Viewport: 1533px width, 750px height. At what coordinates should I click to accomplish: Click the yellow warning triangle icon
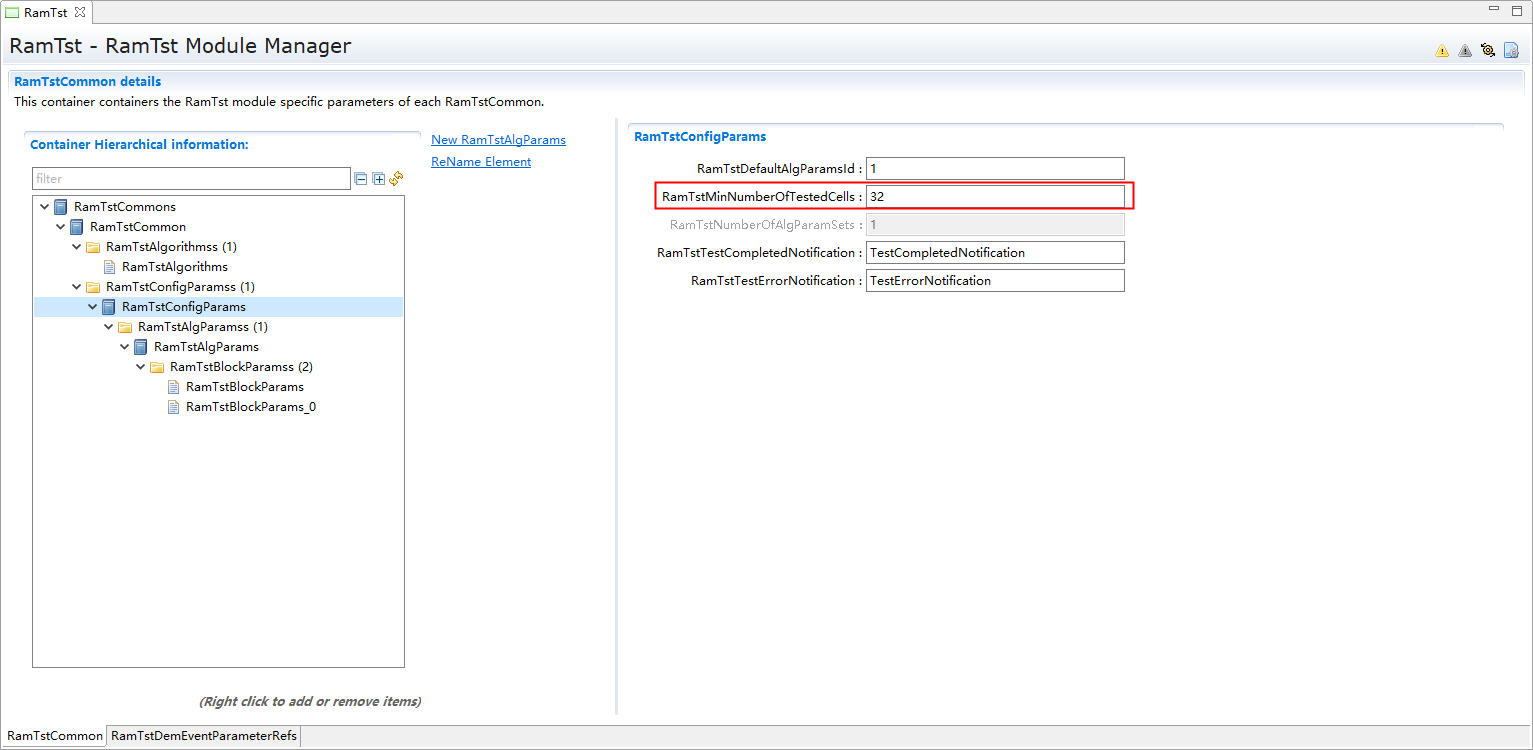[x=1441, y=51]
